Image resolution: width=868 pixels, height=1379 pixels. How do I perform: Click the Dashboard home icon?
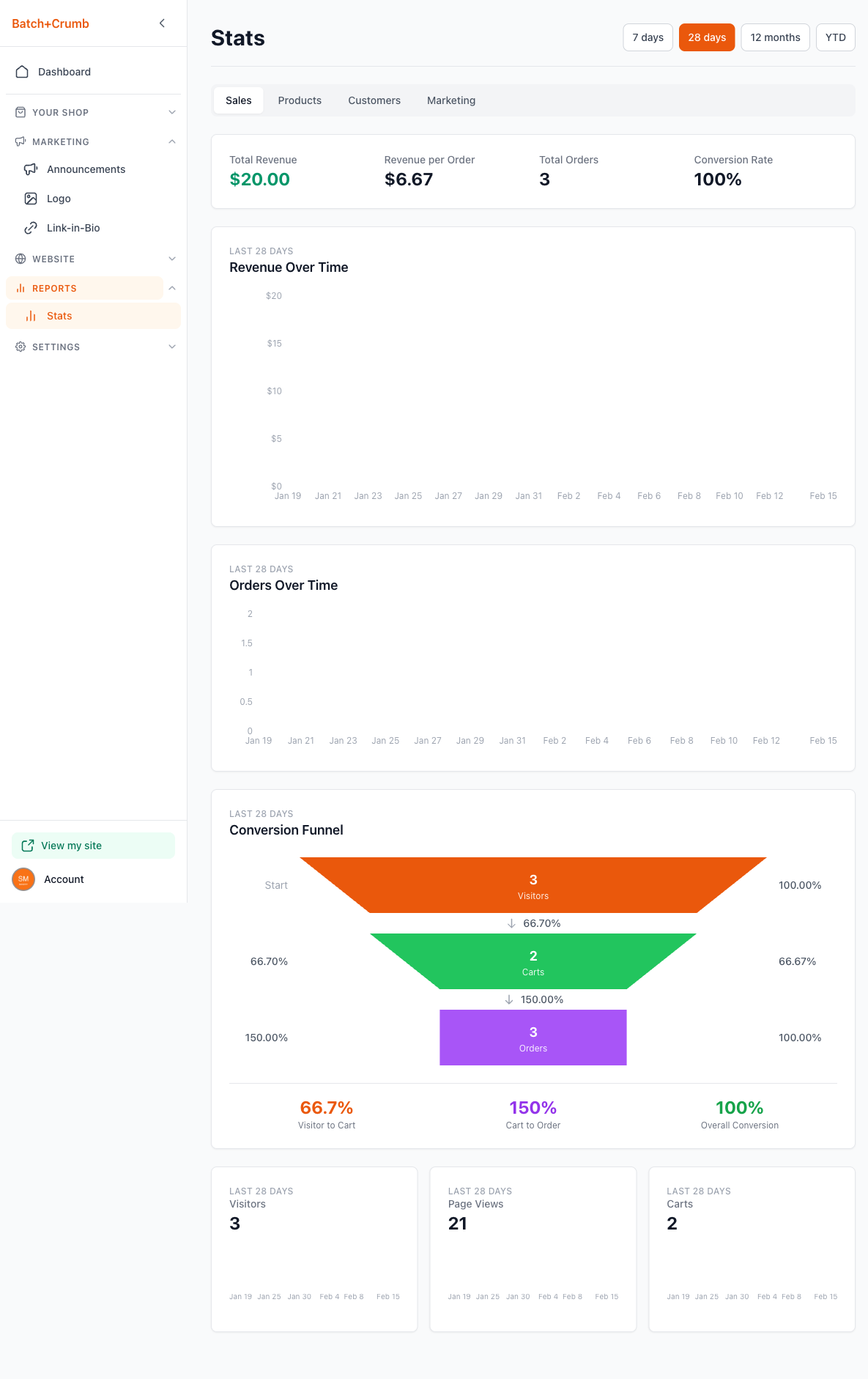[x=22, y=72]
